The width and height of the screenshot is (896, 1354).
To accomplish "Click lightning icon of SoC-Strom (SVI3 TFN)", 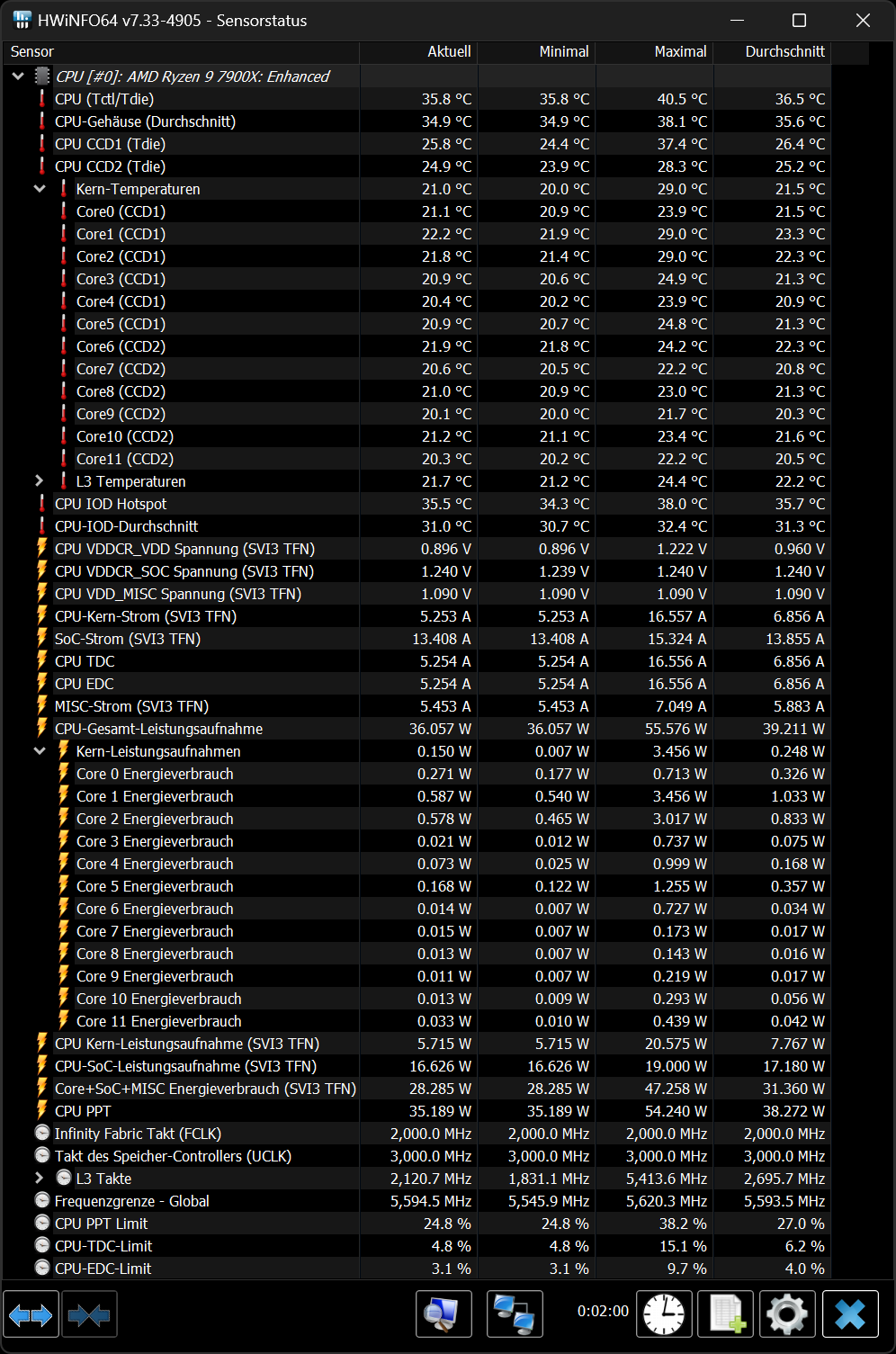I will [x=41, y=638].
